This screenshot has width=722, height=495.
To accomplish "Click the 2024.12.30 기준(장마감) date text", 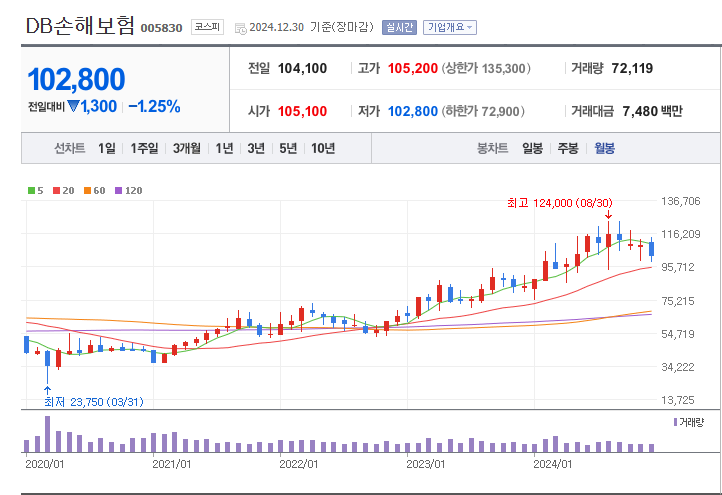I will (x=311, y=27).
